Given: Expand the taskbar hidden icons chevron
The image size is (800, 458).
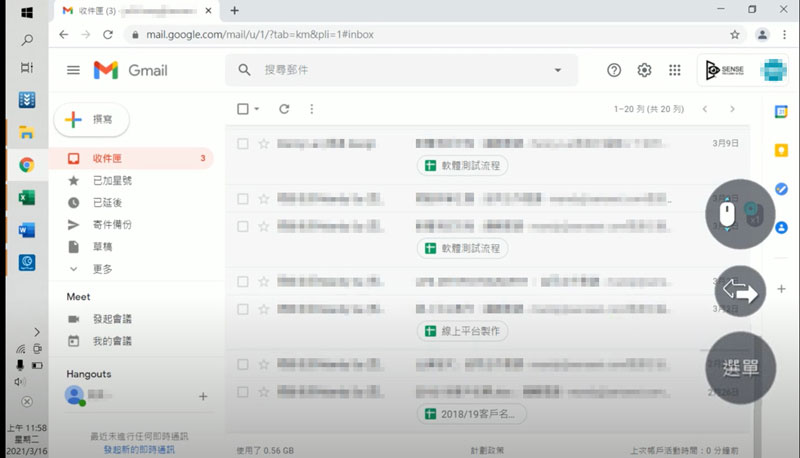Looking at the screenshot, I should (x=37, y=332).
